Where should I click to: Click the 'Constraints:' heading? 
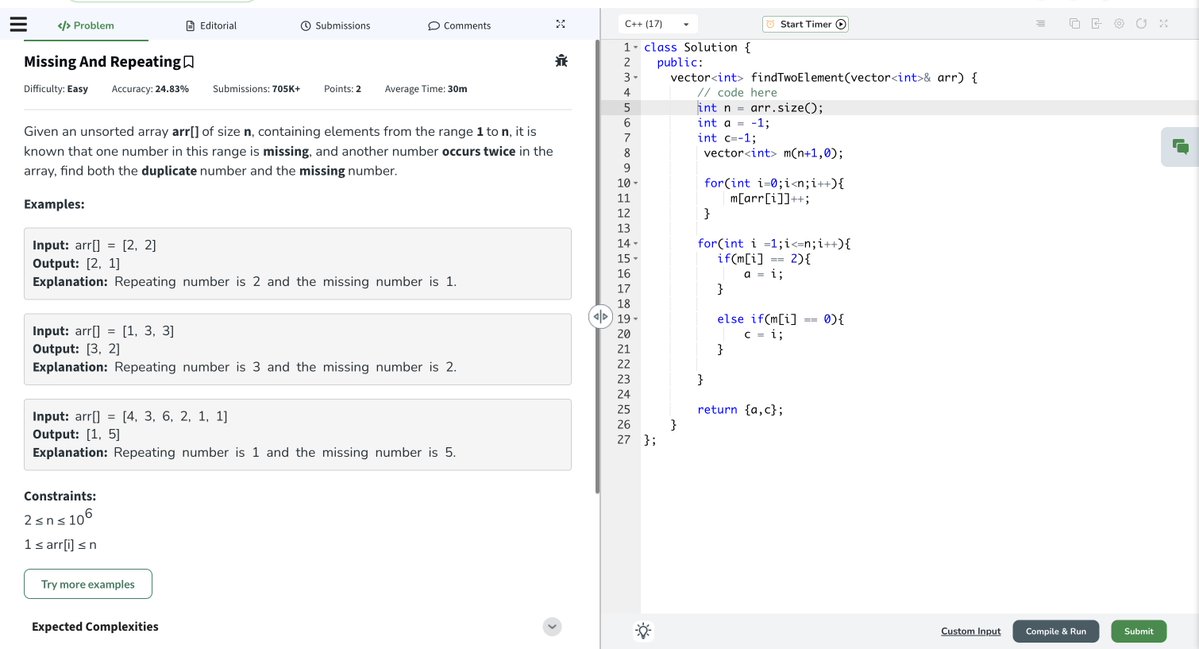(60, 496)
